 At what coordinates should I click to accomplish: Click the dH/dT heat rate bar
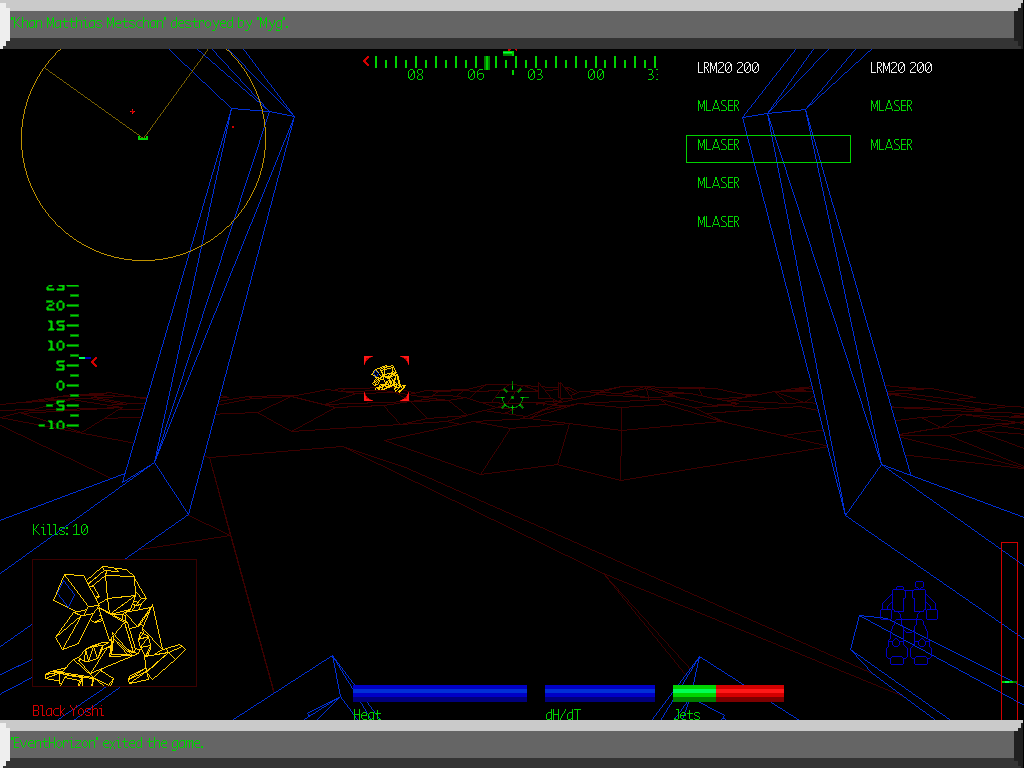pyautogui.click(x=600, y=693)
